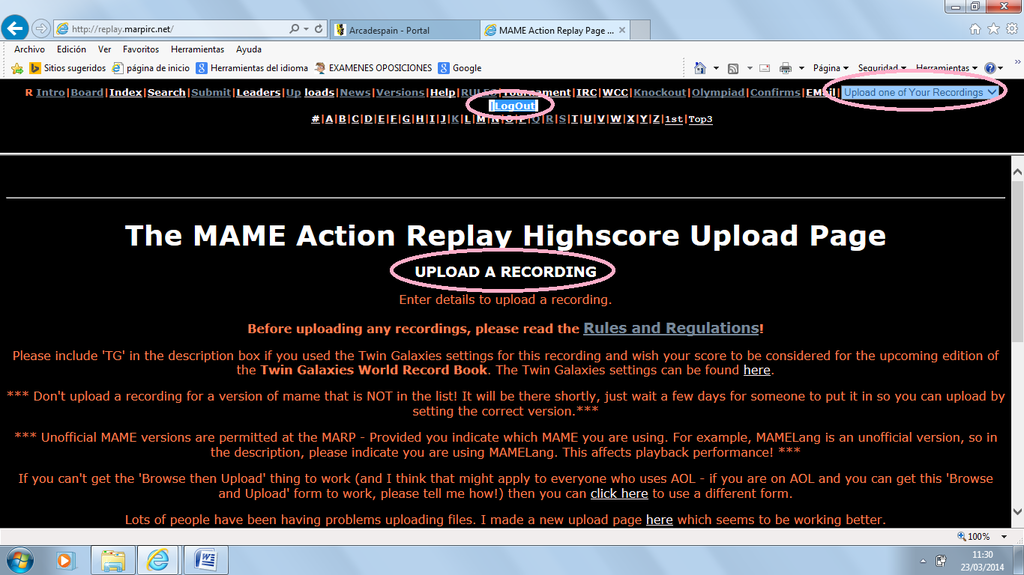Click the Home icon at top right
Viewport: 1024px width, 575px height.
coord(975,29)
